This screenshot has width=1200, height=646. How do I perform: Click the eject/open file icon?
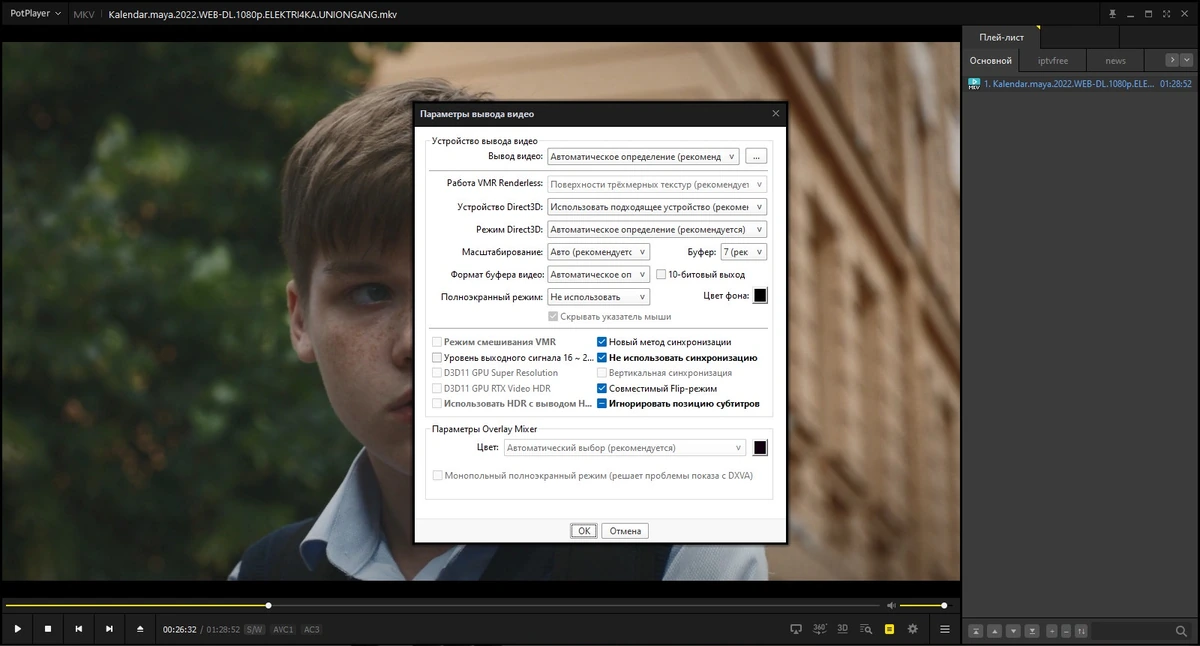pyautogui.click(x=140, y=629)
